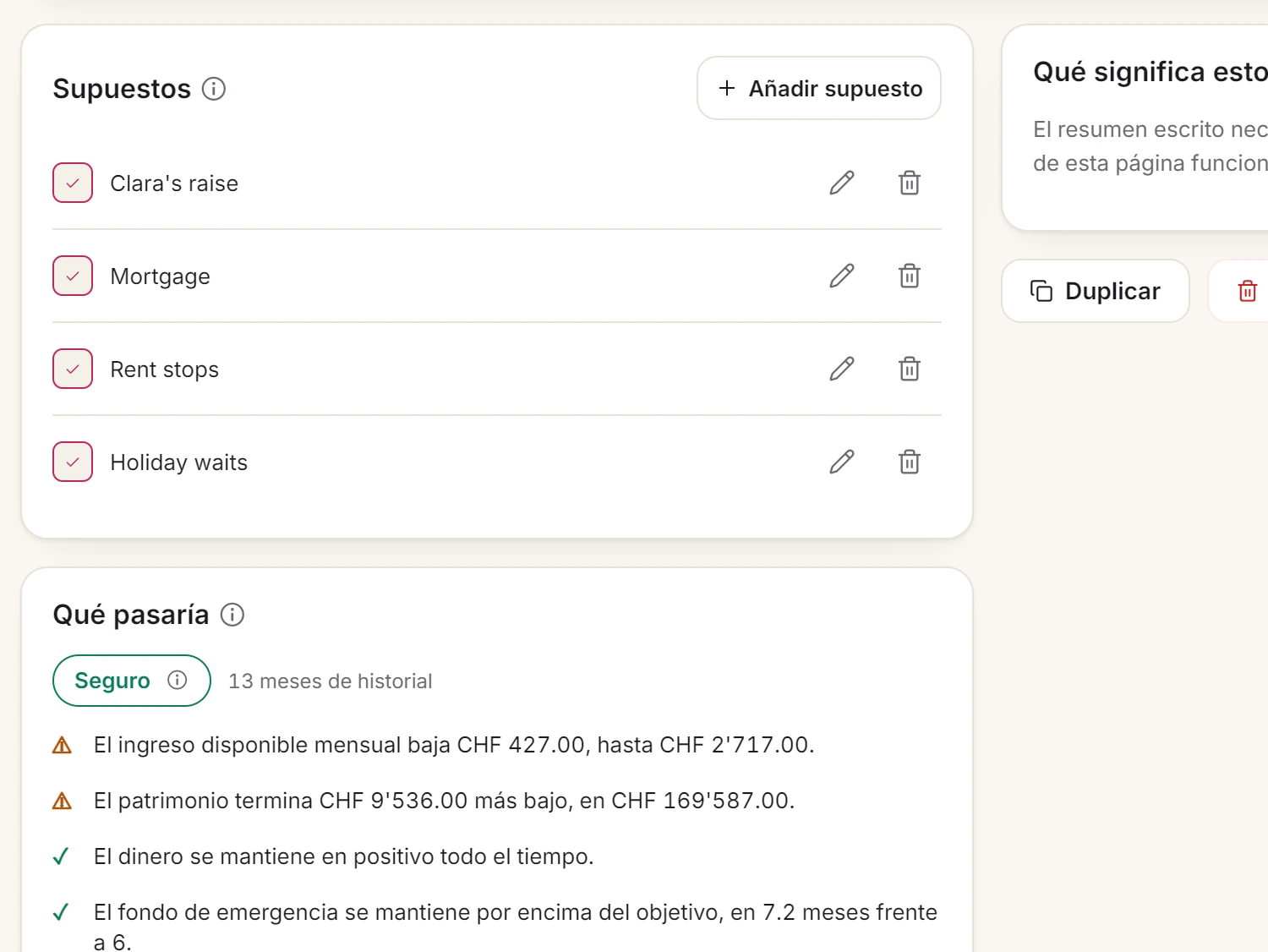1268x952 pixels.
Task: Uncheck the Mortgage checkbox
Action: tap(73, 276)
